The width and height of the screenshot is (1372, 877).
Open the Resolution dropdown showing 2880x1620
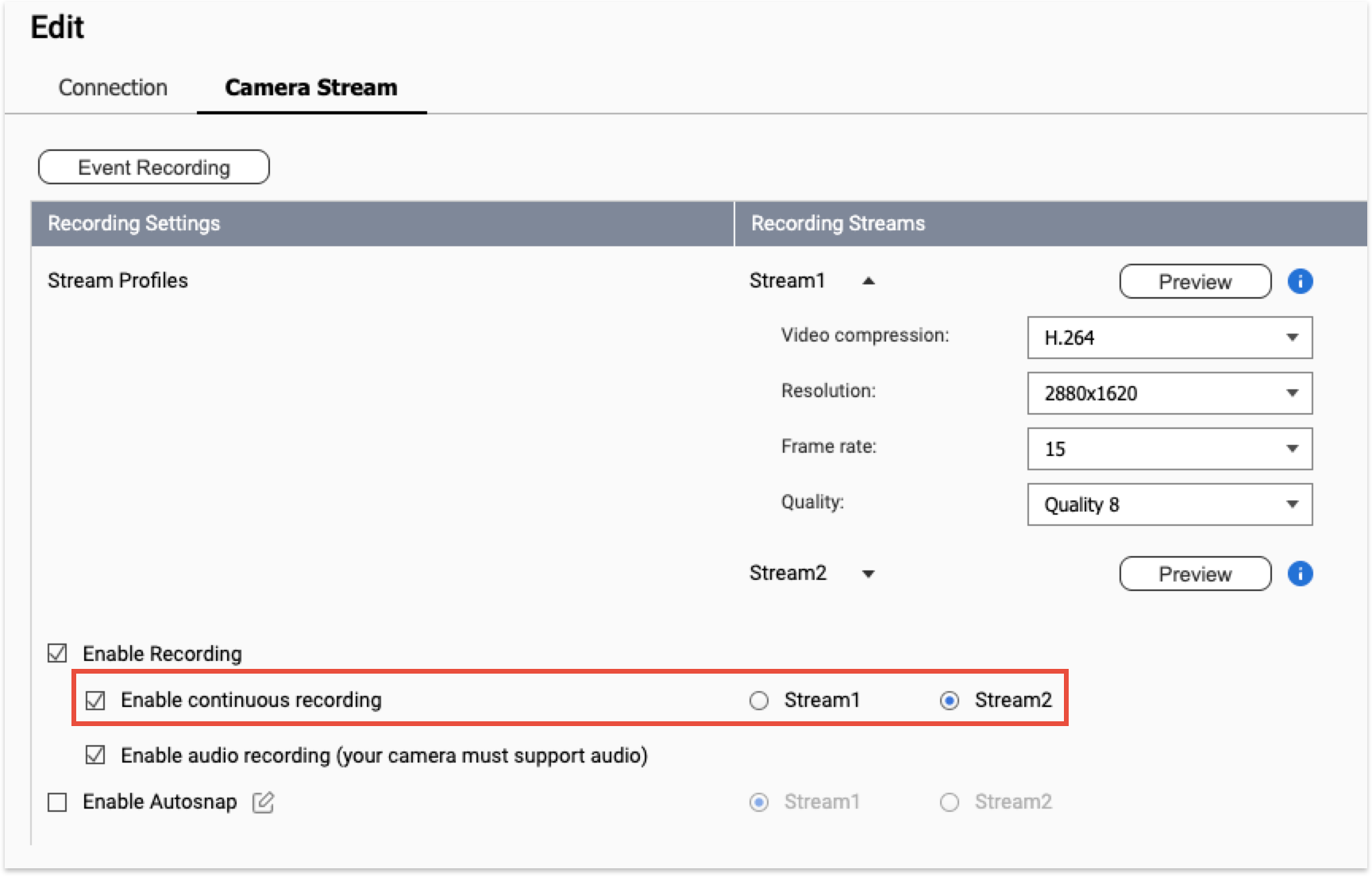click(x=1169, y=393)
